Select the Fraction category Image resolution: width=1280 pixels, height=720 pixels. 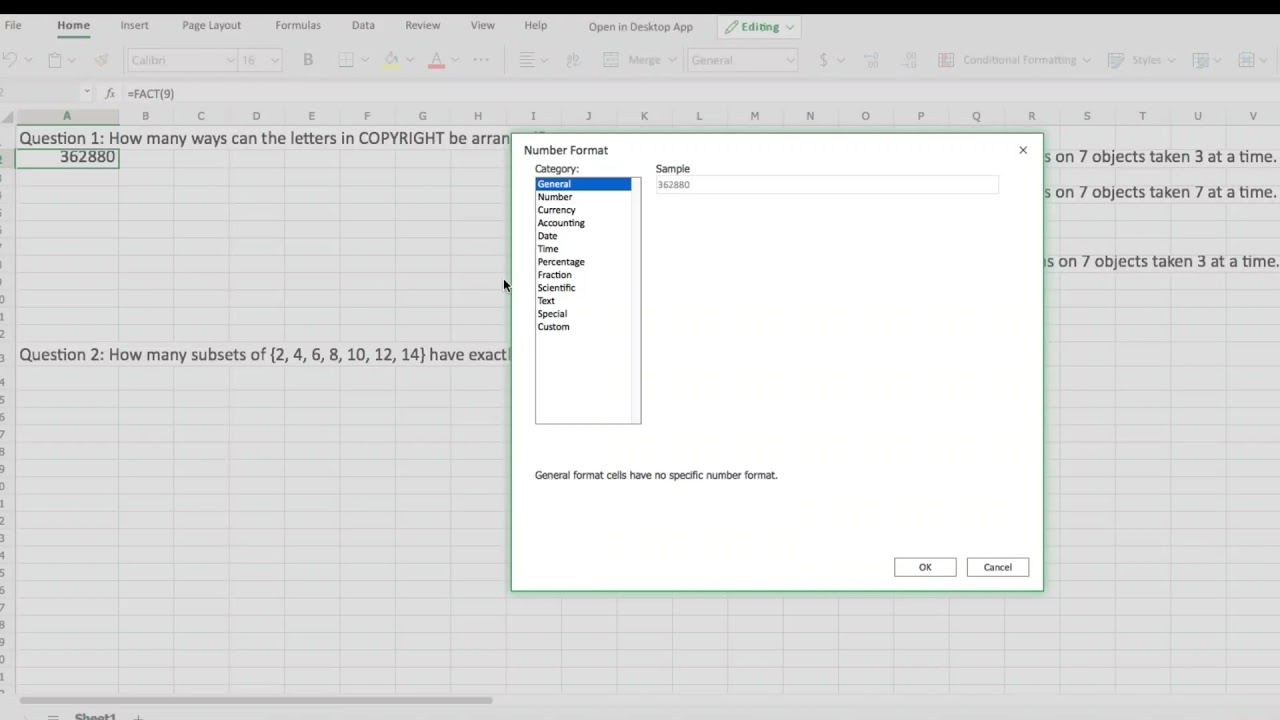pyautogui.click(x=583, y=275)
